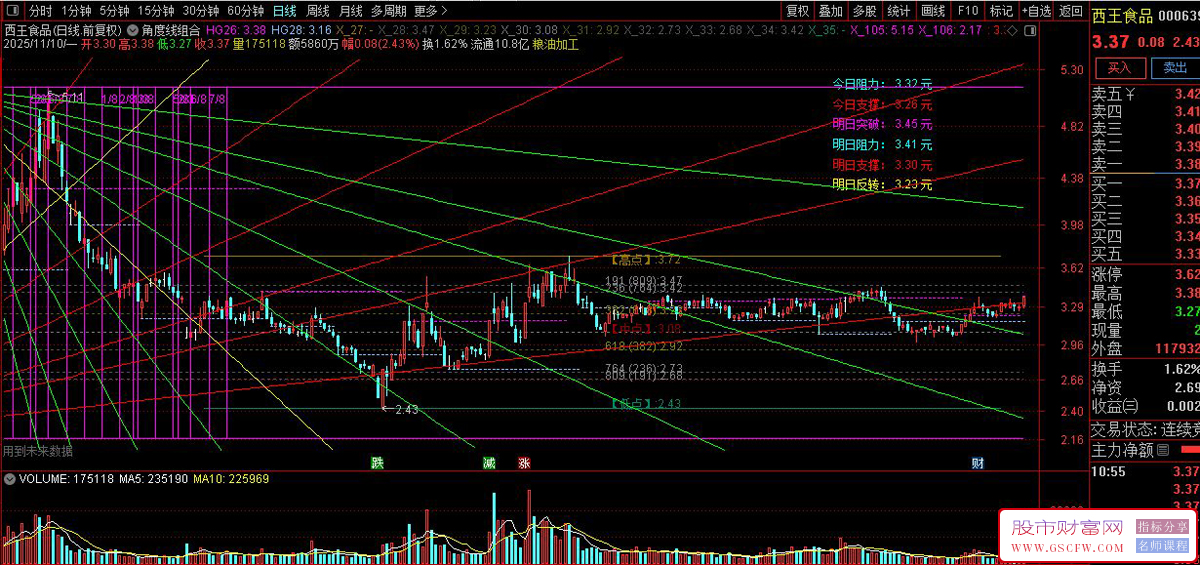Click the 西王食品(日线.前复权) chart title
This screenshot has width=1200, height=565.
(62, 30)
